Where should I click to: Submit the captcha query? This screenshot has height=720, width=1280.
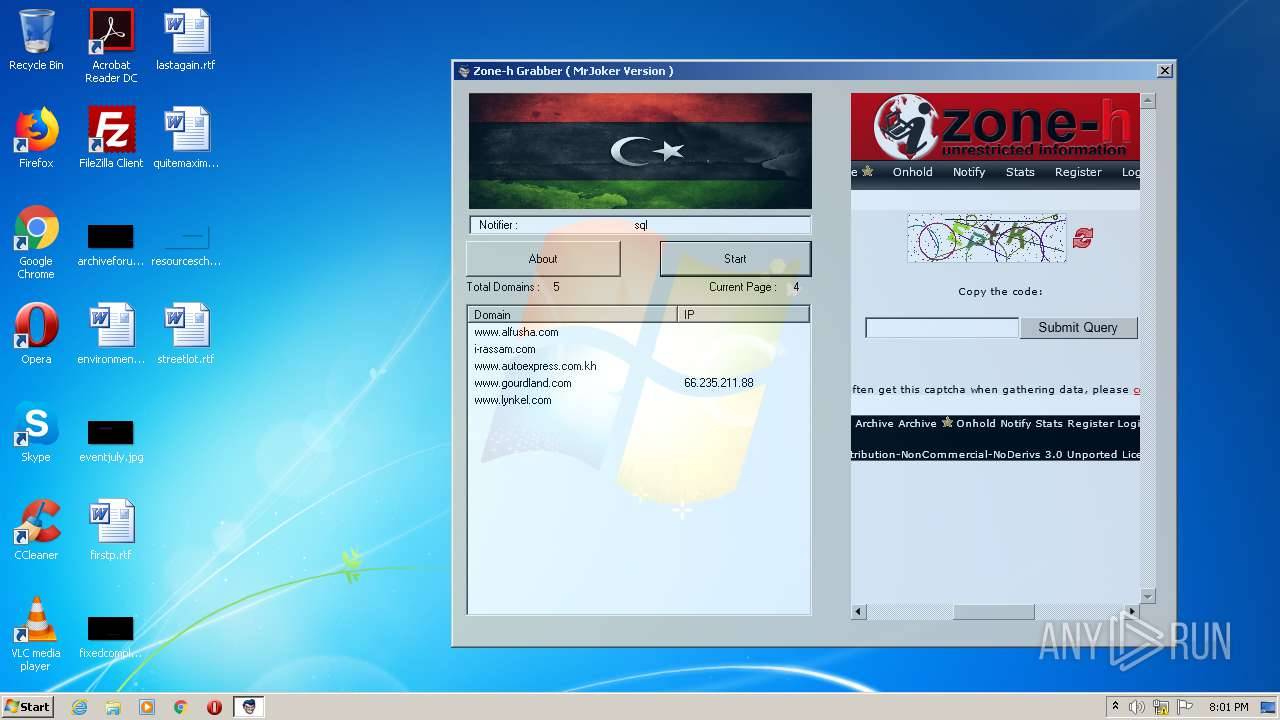tap(1078, 327)
